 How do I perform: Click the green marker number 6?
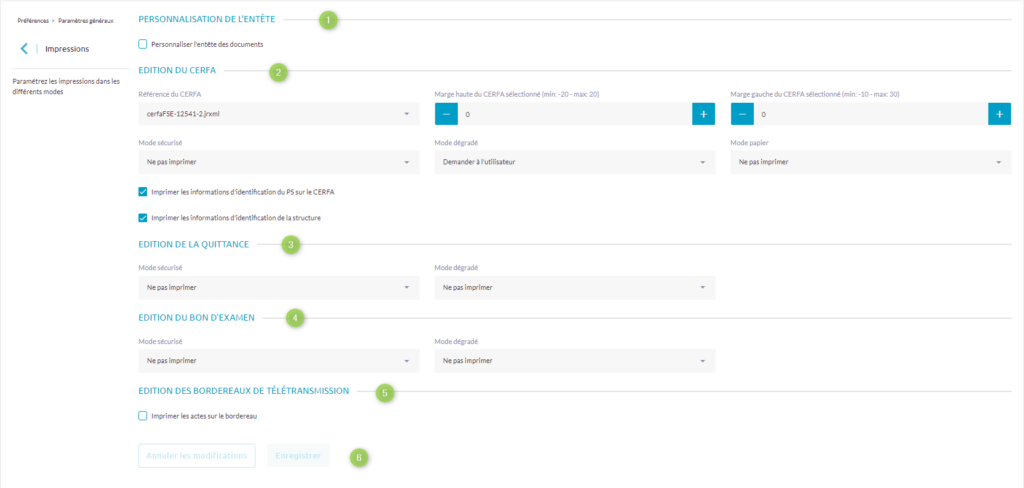(359, 457)
